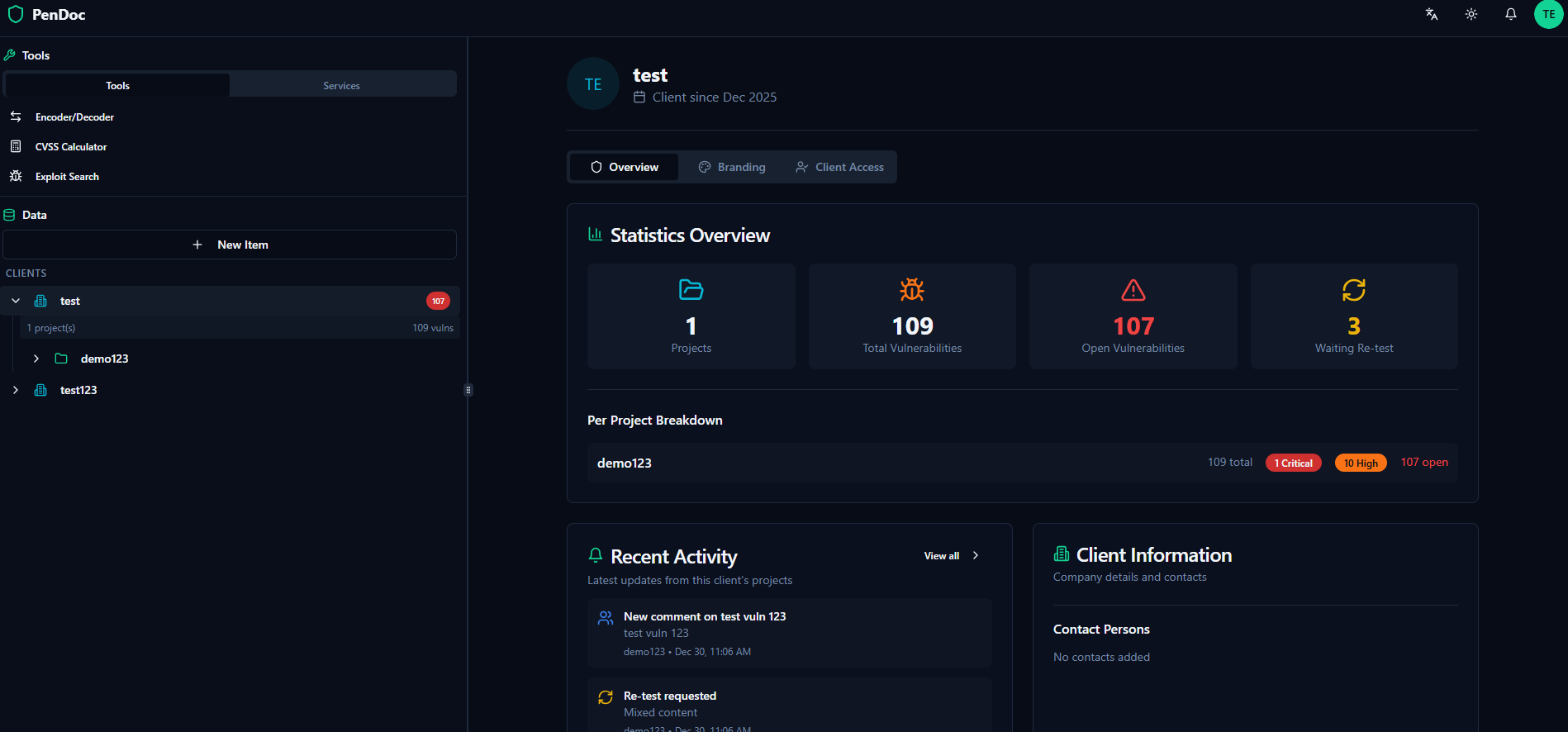Open the TE user avatar menu
The width and height of the screenshot is (1568, 732).
pyautogui.click(x=1548, y=14)
